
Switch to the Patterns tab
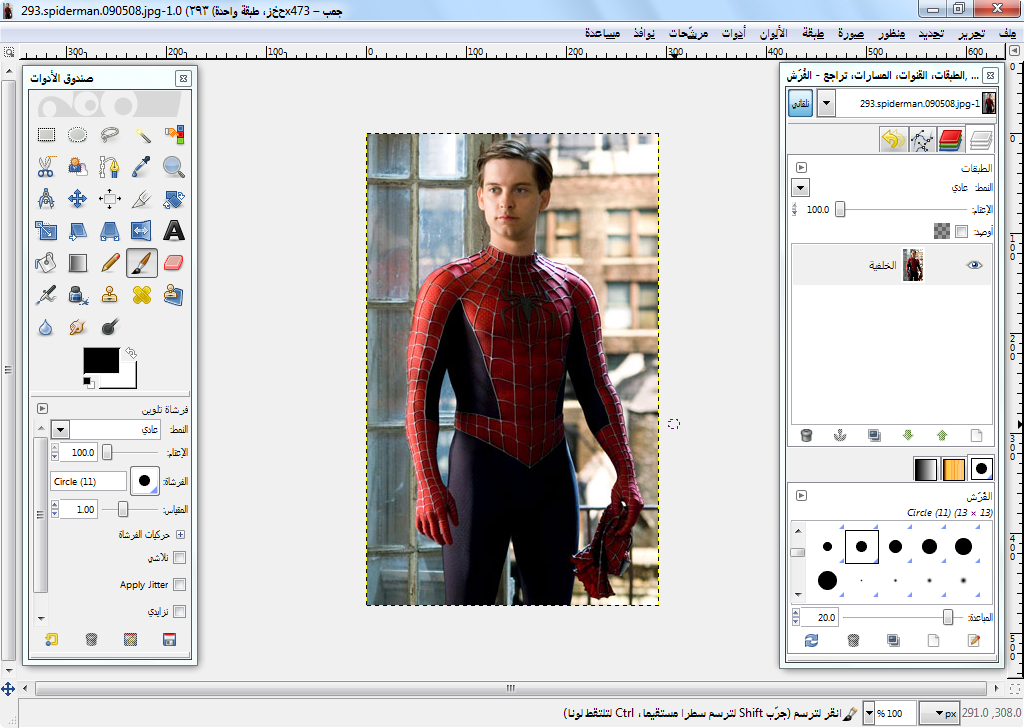click(x=953, y=469)
